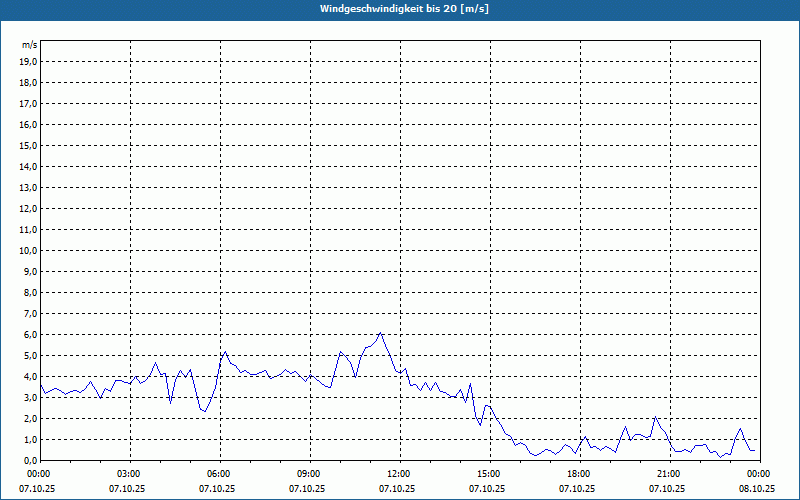
Task: Click the 0,0 y-axis origin label
Action: tap(30, 460)
